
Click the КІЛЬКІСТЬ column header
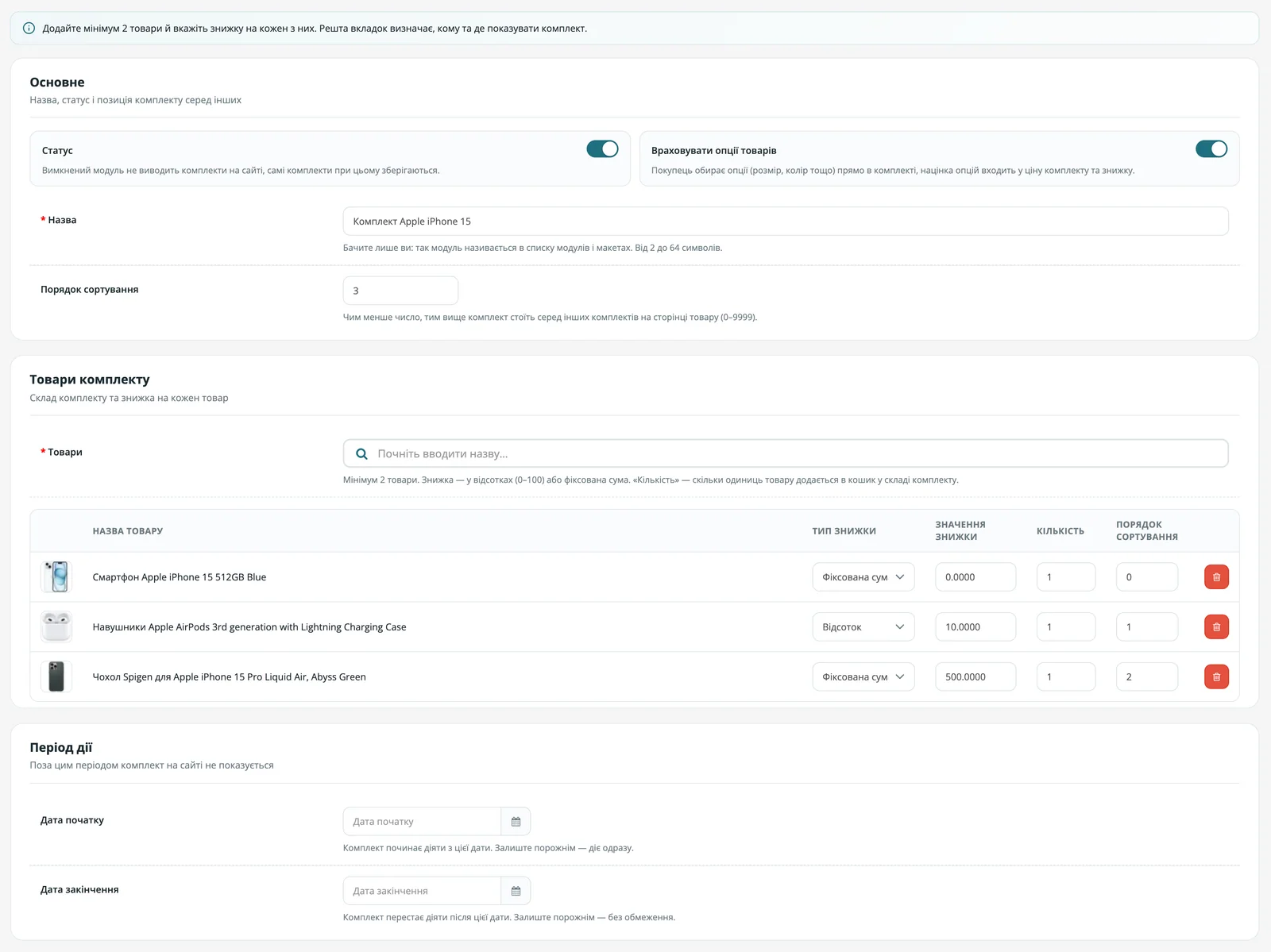point(1060,531)
